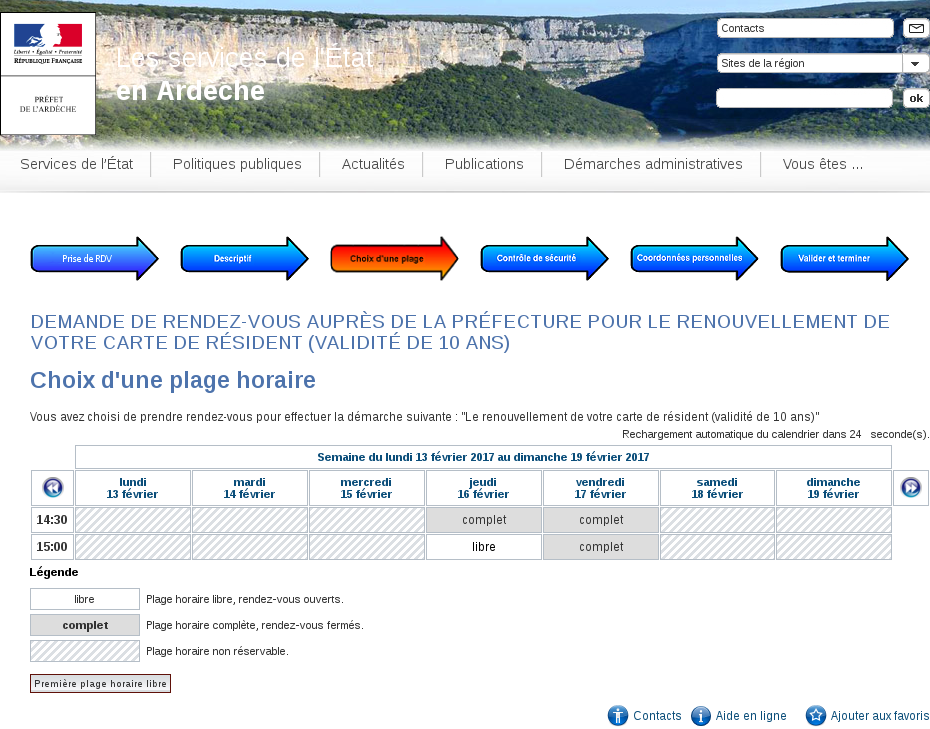Open the Vous êtes ... menu
This screenshot has height=729, width=930.
tap(823, 164)
